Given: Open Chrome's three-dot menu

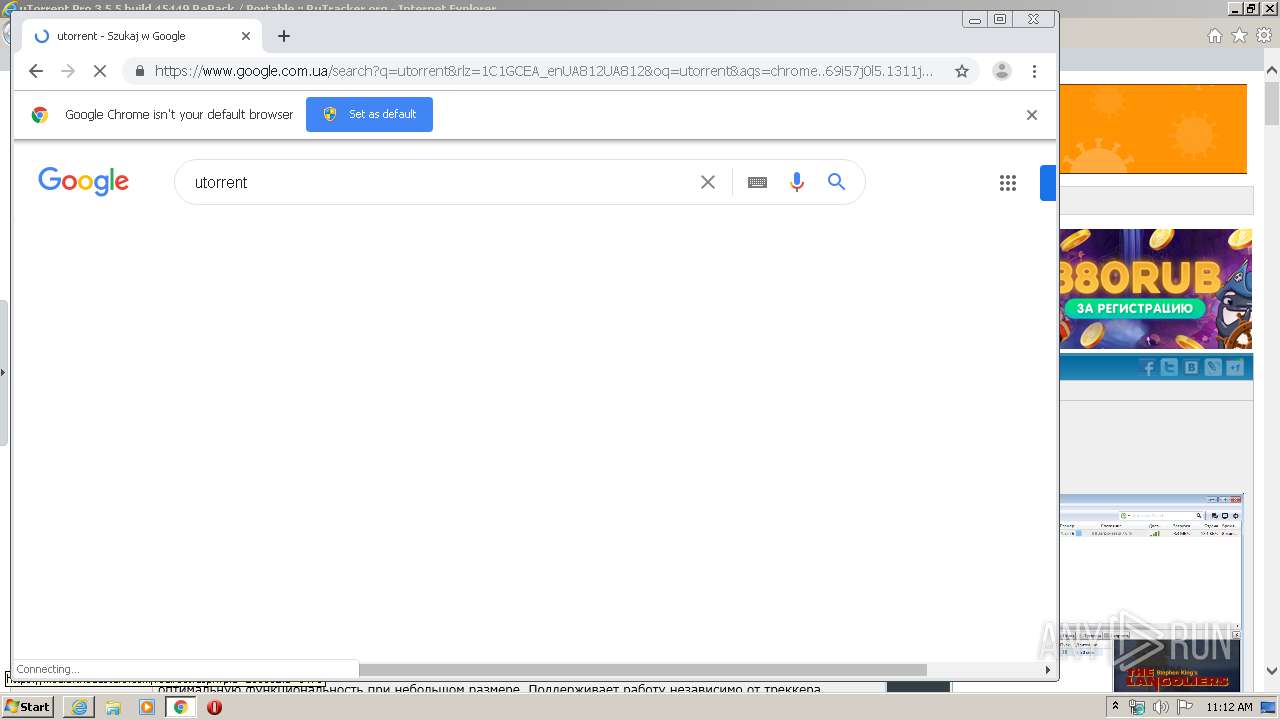Looking at the screenshot, I should 1034,71.
